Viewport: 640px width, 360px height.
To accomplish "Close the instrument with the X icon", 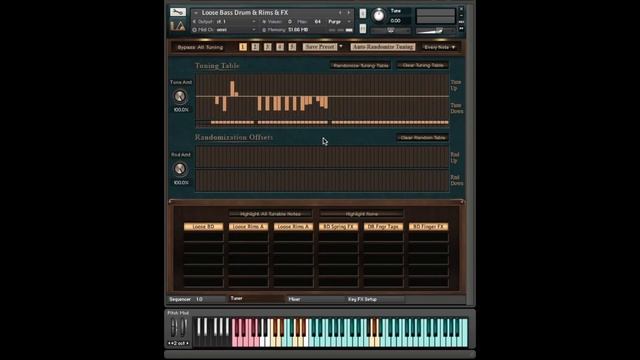I will 461,9.
